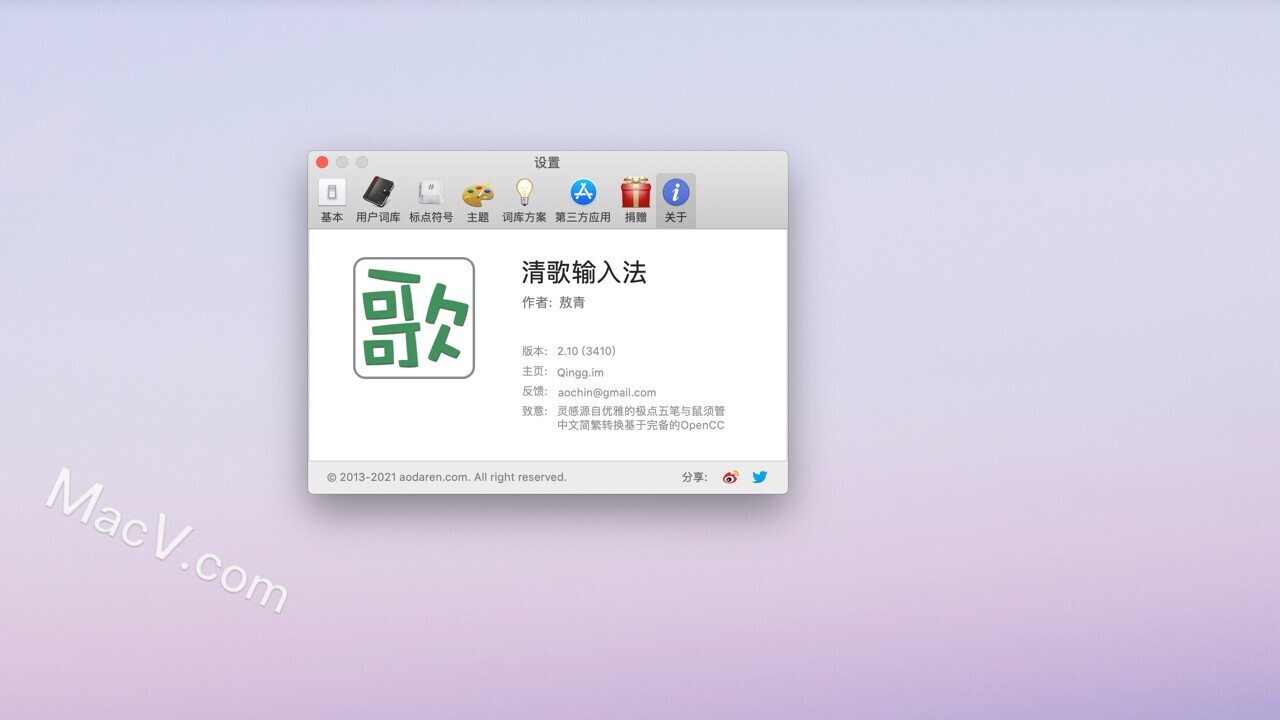This screenshot has height=720, width=1280.
Task: Open the 标点符号 punctuation settings pane
Action: (430, 199)
